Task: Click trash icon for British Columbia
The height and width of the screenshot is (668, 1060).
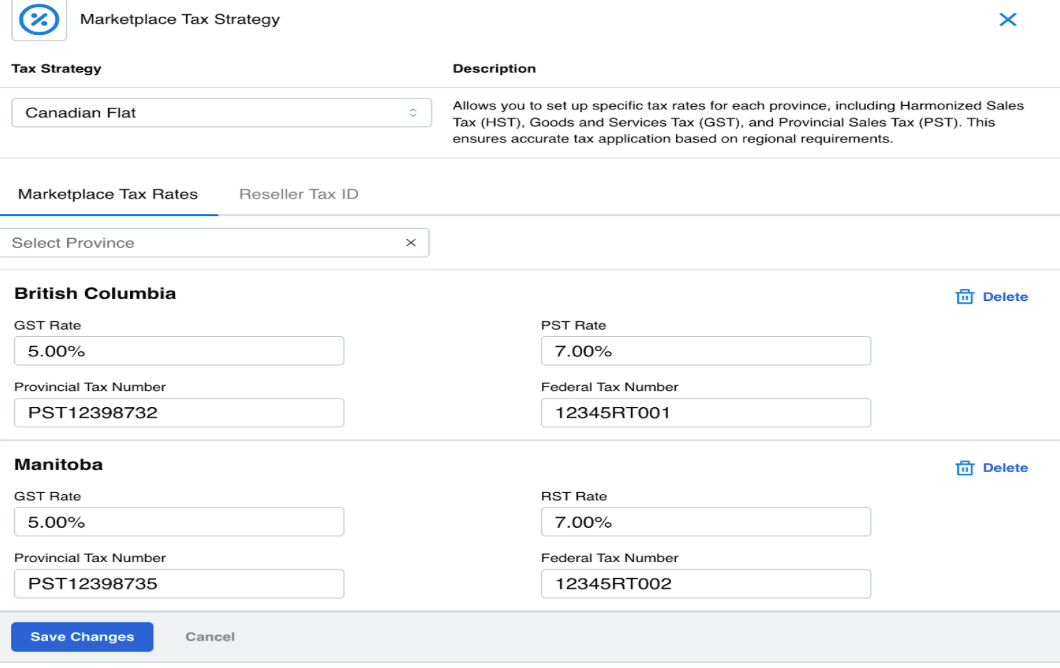Action: point(965,297)
